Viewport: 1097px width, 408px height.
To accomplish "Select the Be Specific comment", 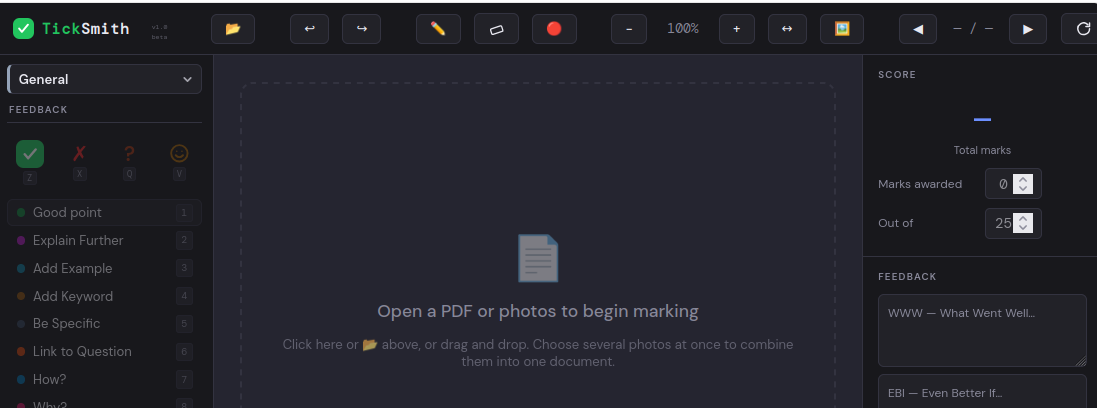I will click(x=104, y=323).
